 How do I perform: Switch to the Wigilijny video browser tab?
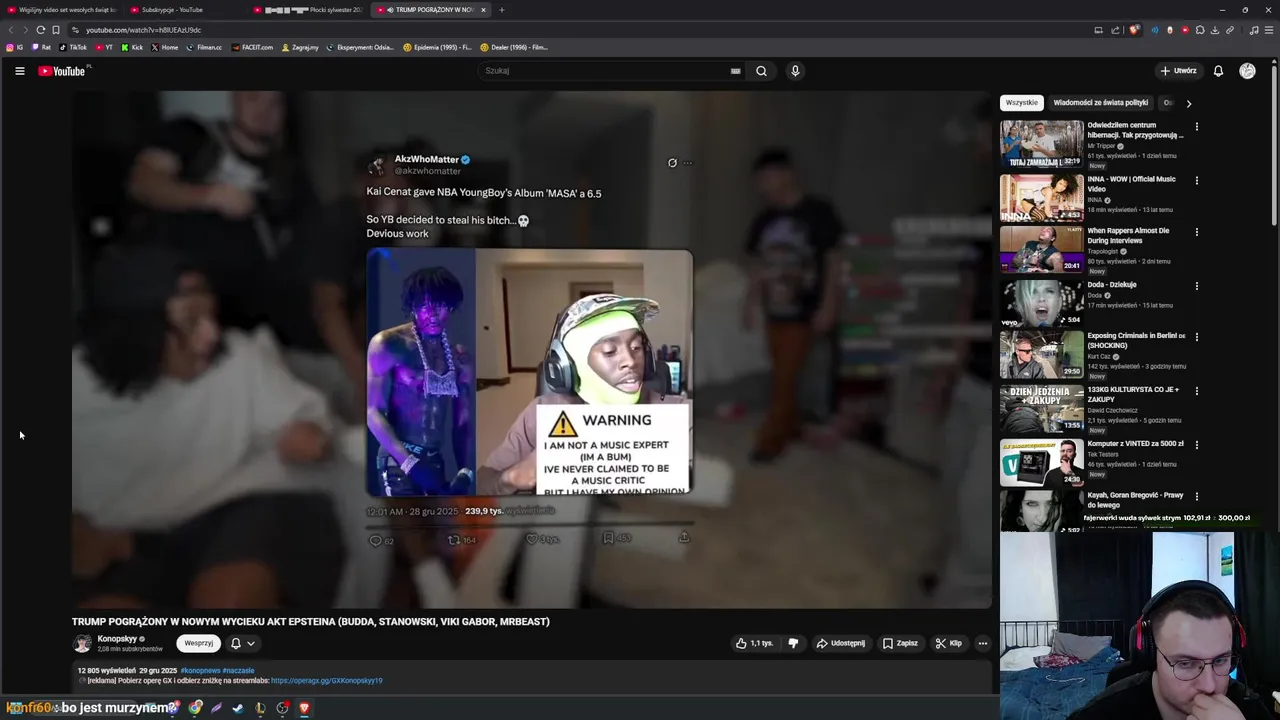[62, 10]
